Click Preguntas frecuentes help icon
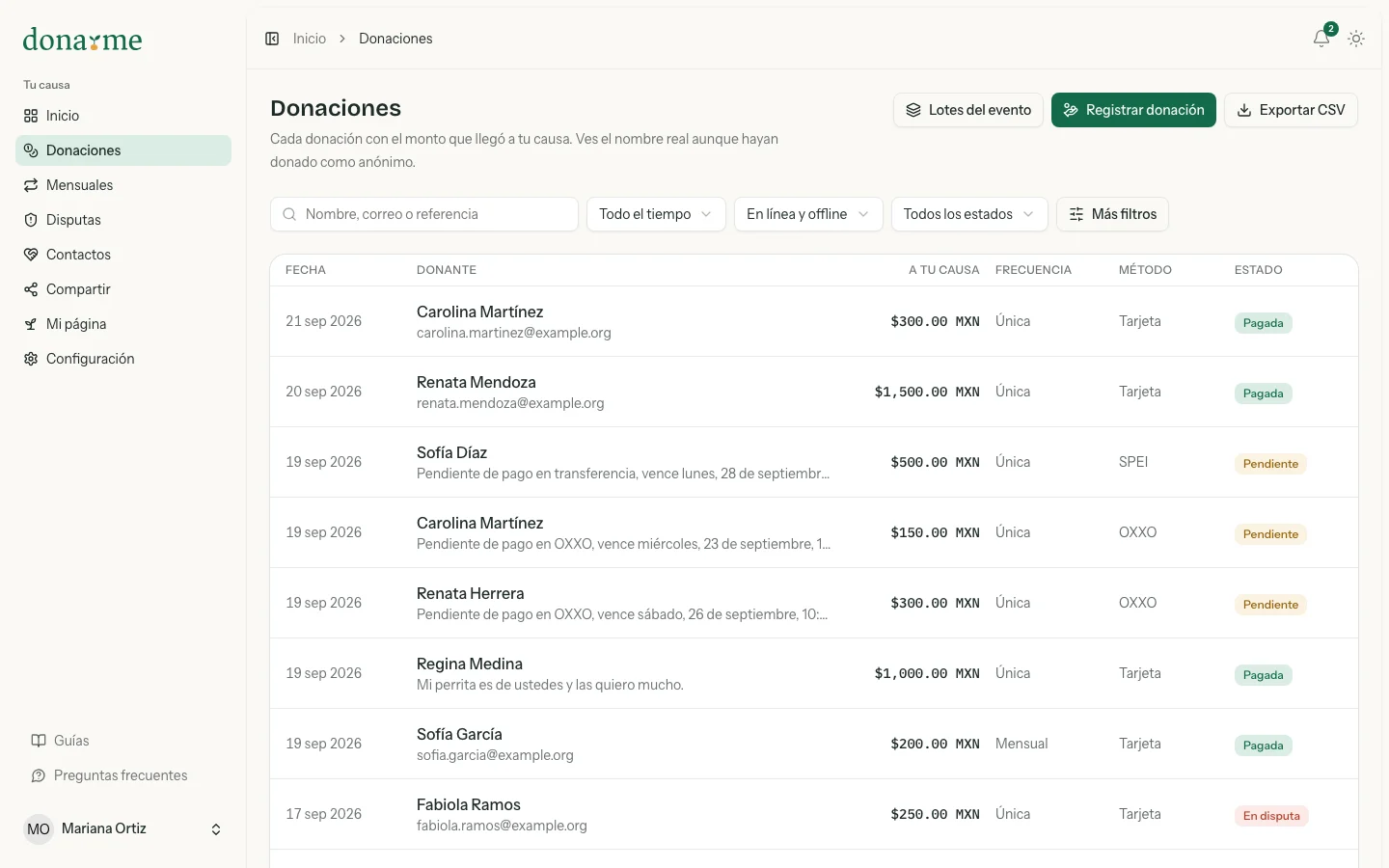The image size is (1389, 868). (39, 775)
